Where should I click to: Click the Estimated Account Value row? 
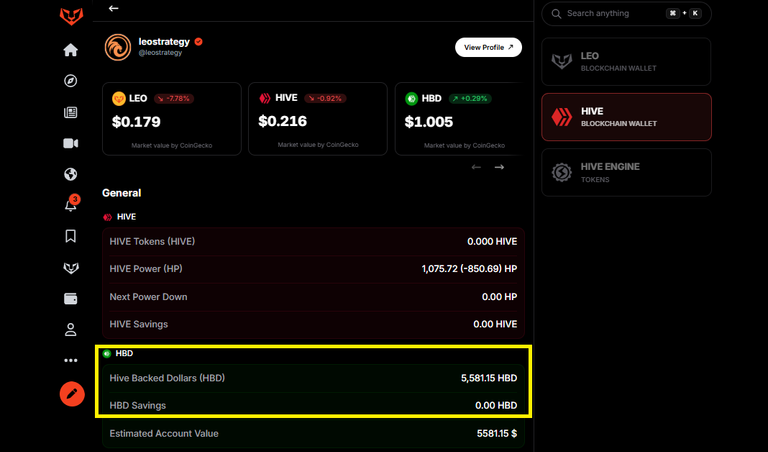[x=313, y=433]
